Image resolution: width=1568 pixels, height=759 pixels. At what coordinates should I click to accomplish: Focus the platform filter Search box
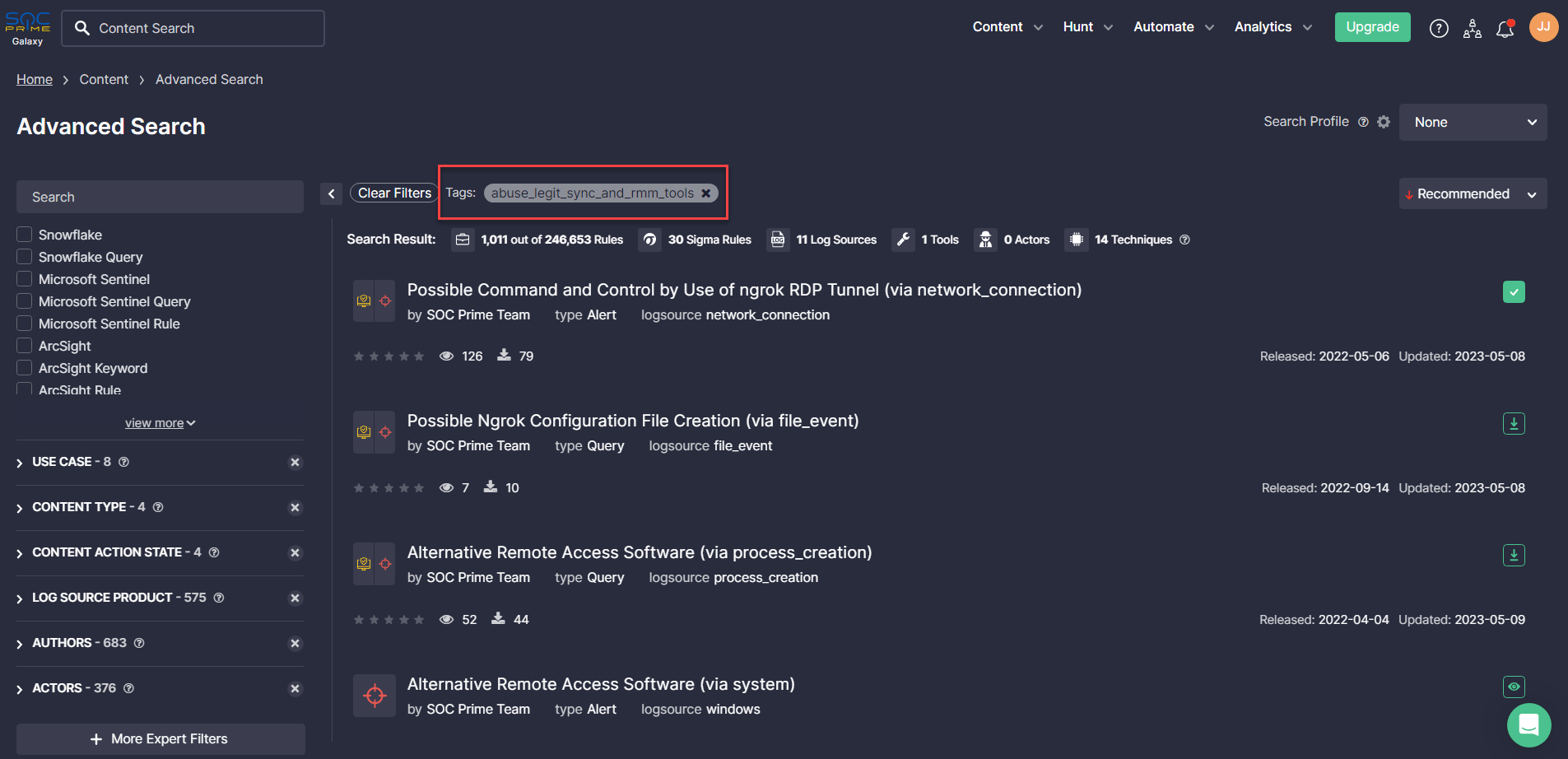(160, 197)
